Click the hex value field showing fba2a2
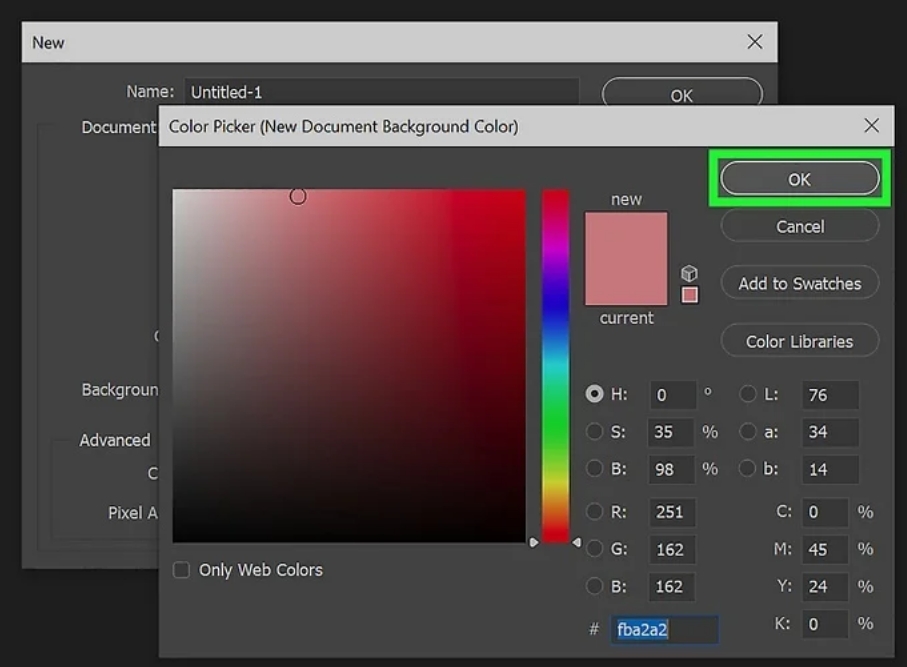The width and height of the screenshot is (907, 667). [664, 629]
